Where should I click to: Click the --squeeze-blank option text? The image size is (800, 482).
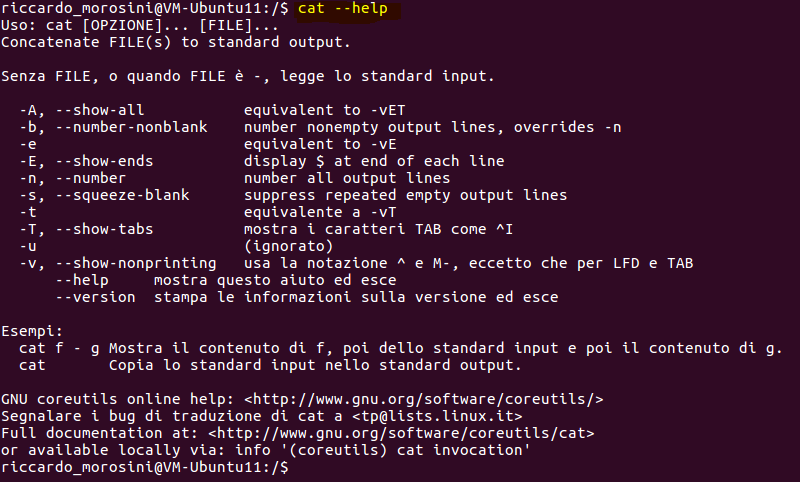pyautogui.click(x=122, y=195)
